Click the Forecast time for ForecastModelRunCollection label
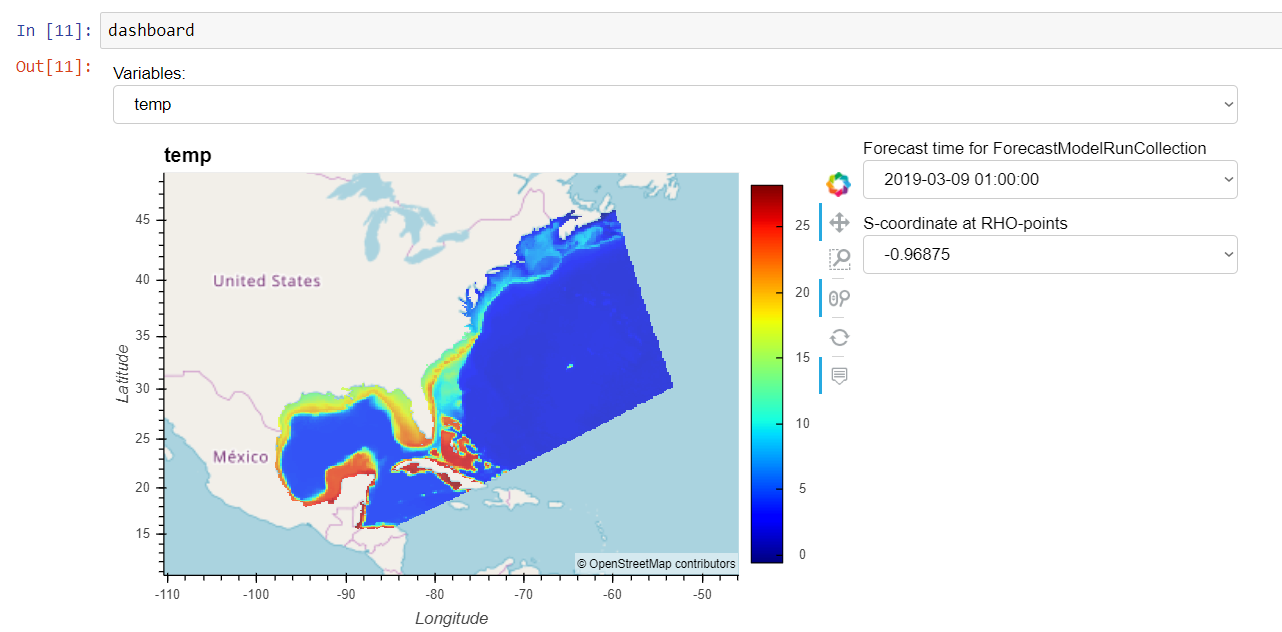The image size is (1282, 632). 1035,148
